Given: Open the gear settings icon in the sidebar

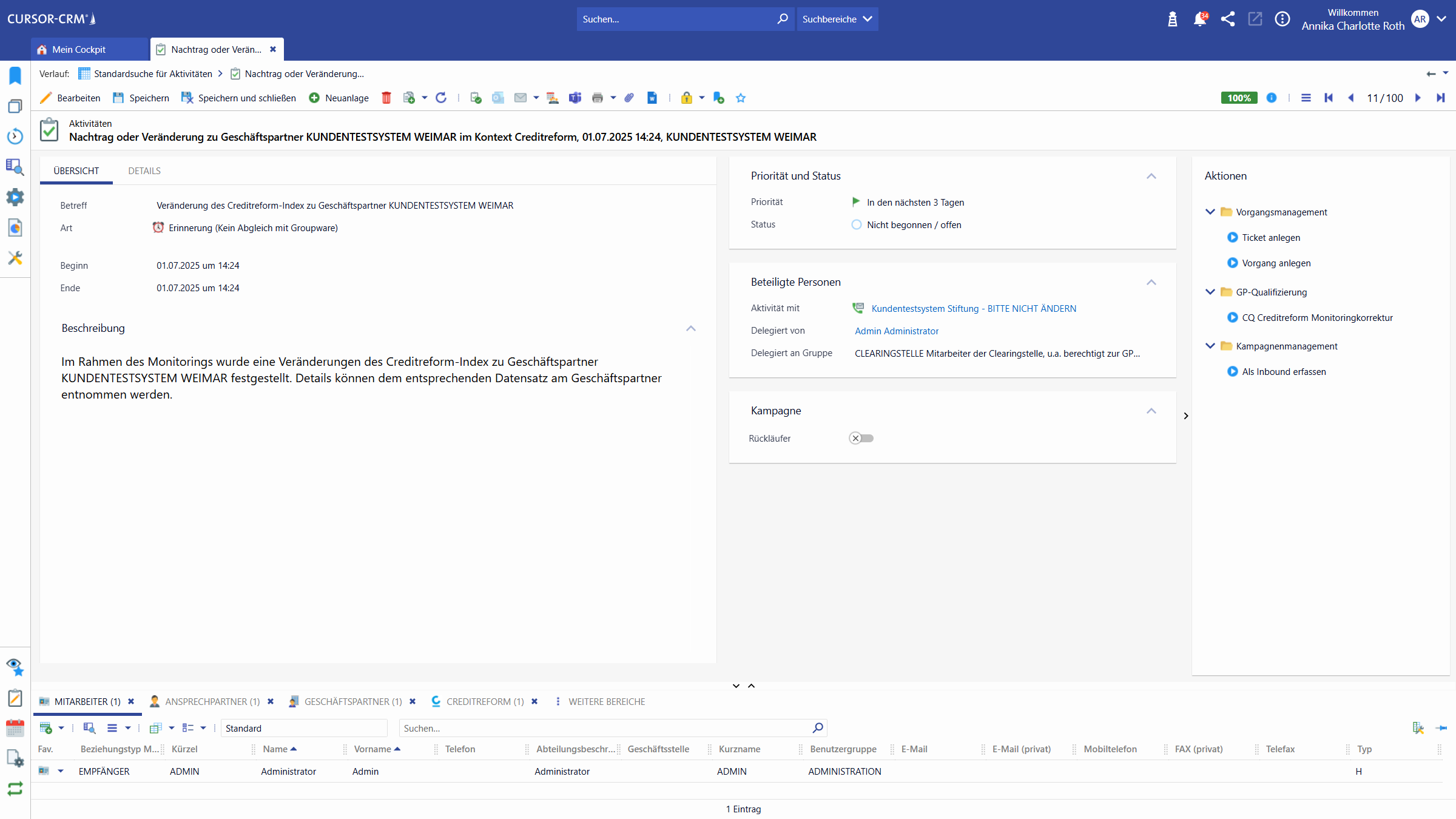Looking at the screenshot, I should [x=15, y=197].
